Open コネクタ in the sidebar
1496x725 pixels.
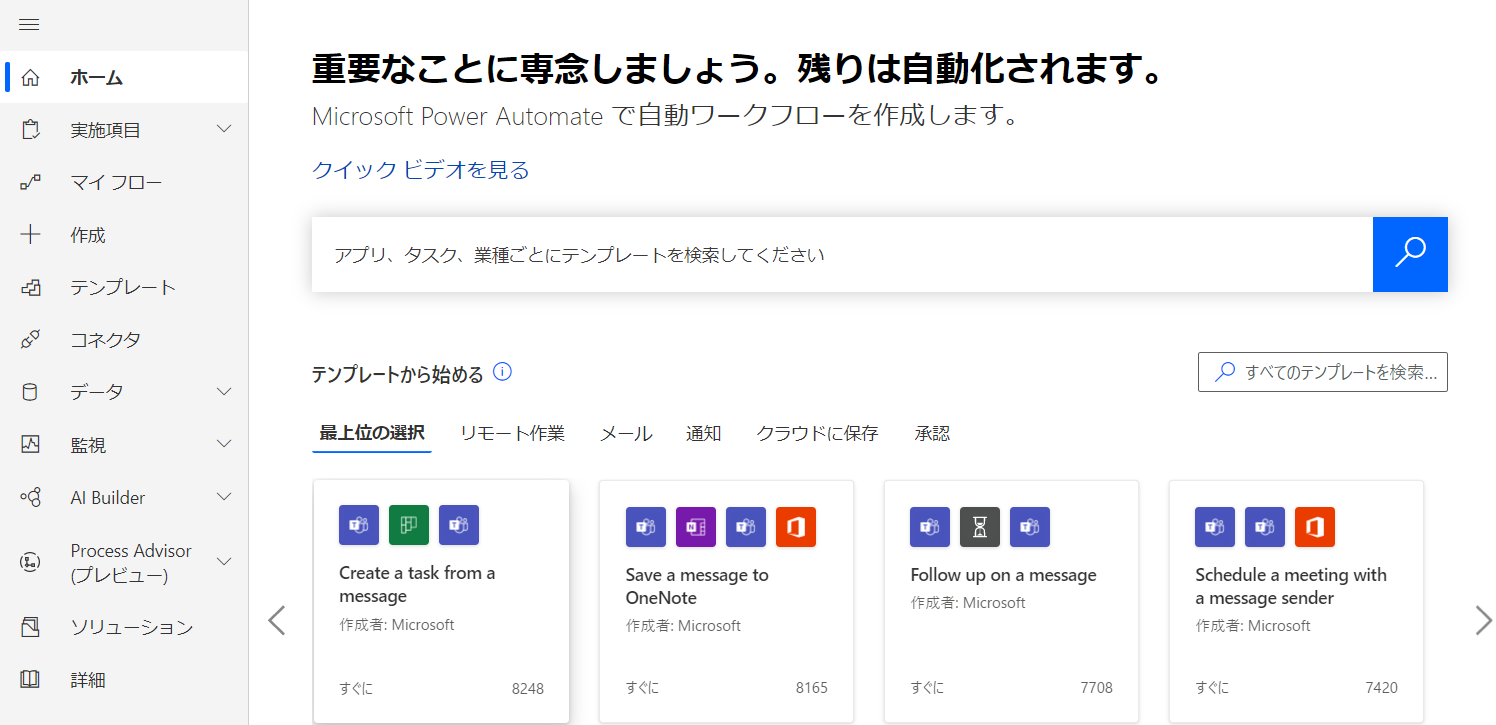coord(124,339)
